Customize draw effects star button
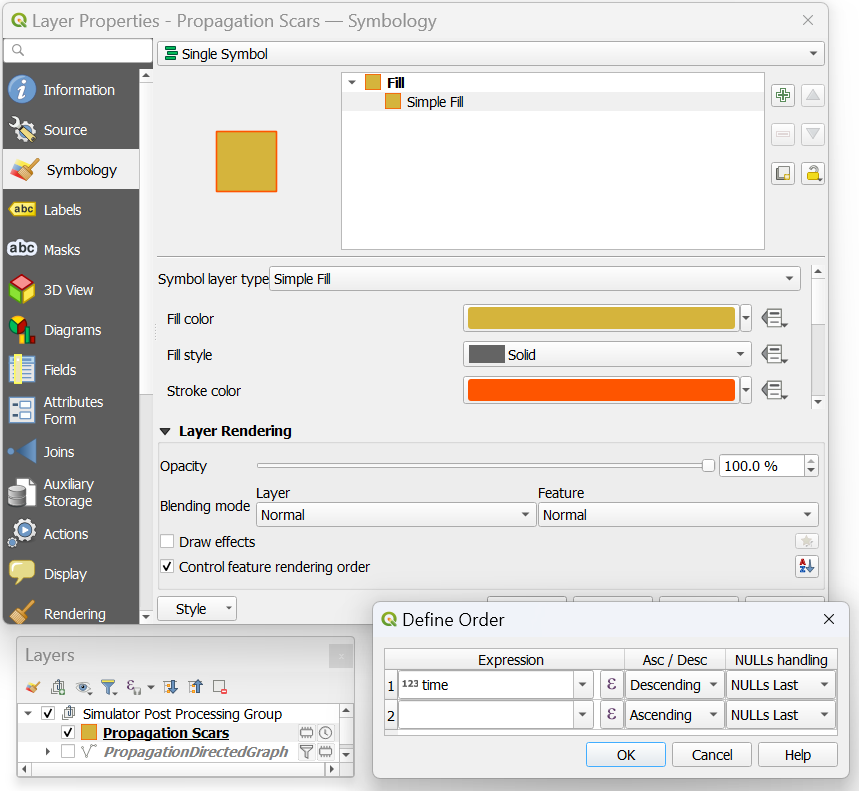Viewport: 859px width, 791px height. click(806, 541)
